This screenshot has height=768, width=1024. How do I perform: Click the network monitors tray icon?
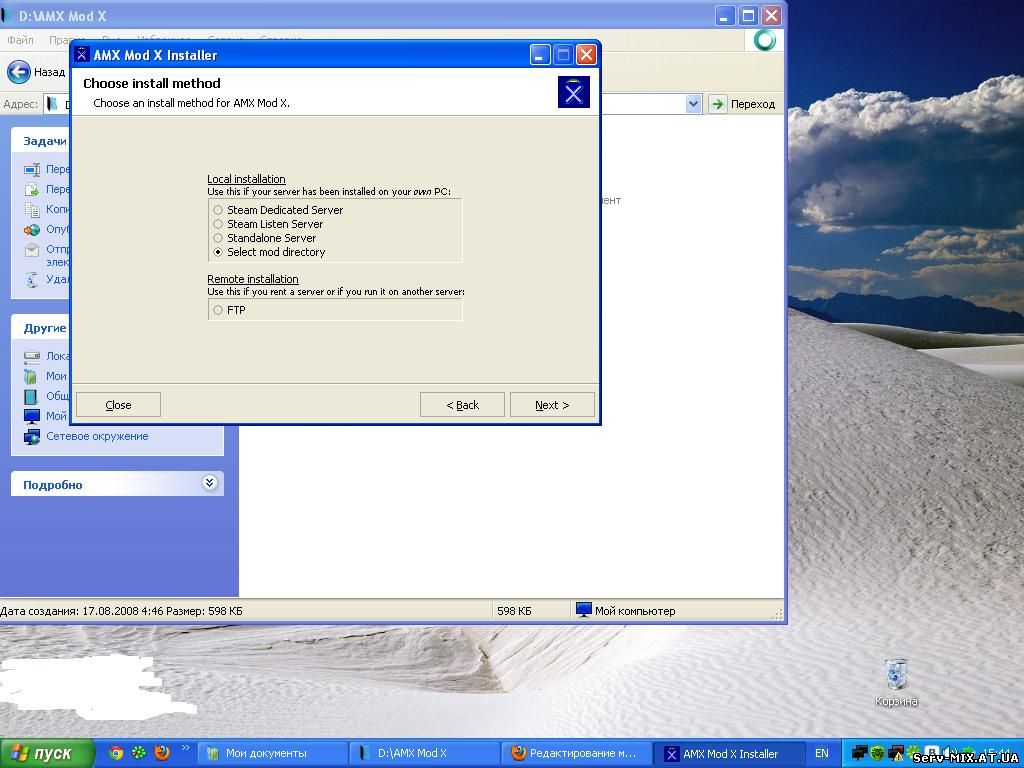(x=860, y=753)
